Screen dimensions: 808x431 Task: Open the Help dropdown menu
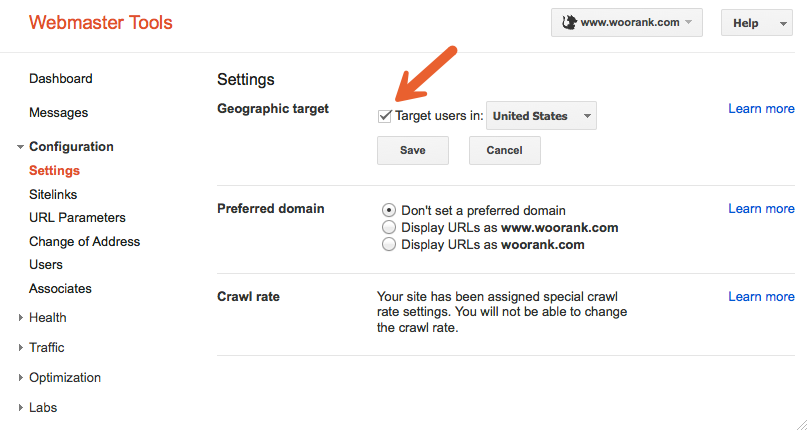pos(756,23)
